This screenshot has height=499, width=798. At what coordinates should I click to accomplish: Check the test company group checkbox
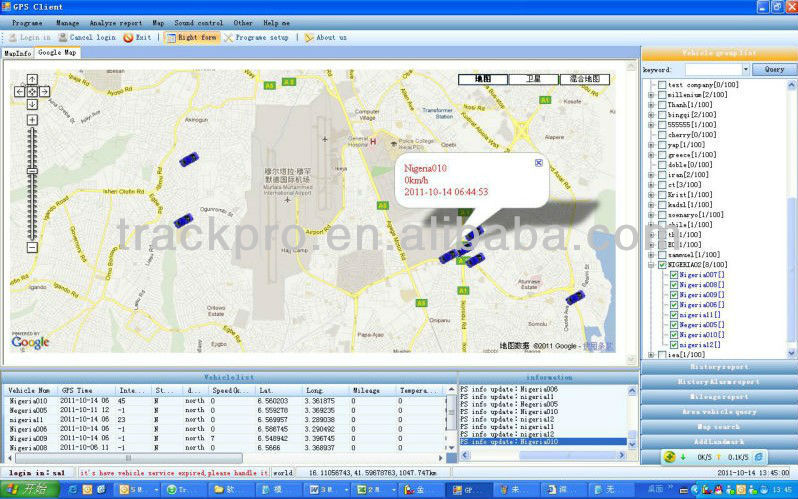coord(661,85)
